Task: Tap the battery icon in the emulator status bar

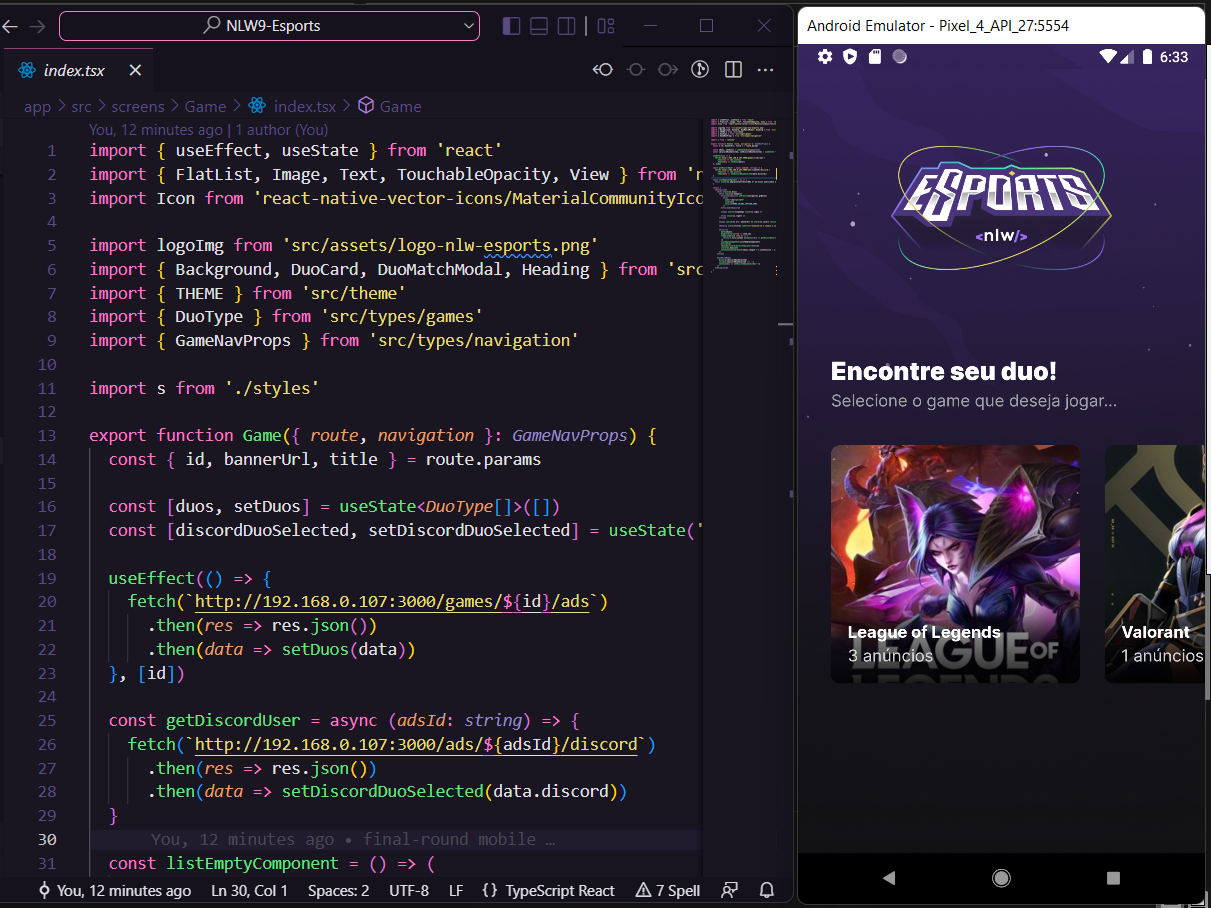Action: pos(1148,57)
